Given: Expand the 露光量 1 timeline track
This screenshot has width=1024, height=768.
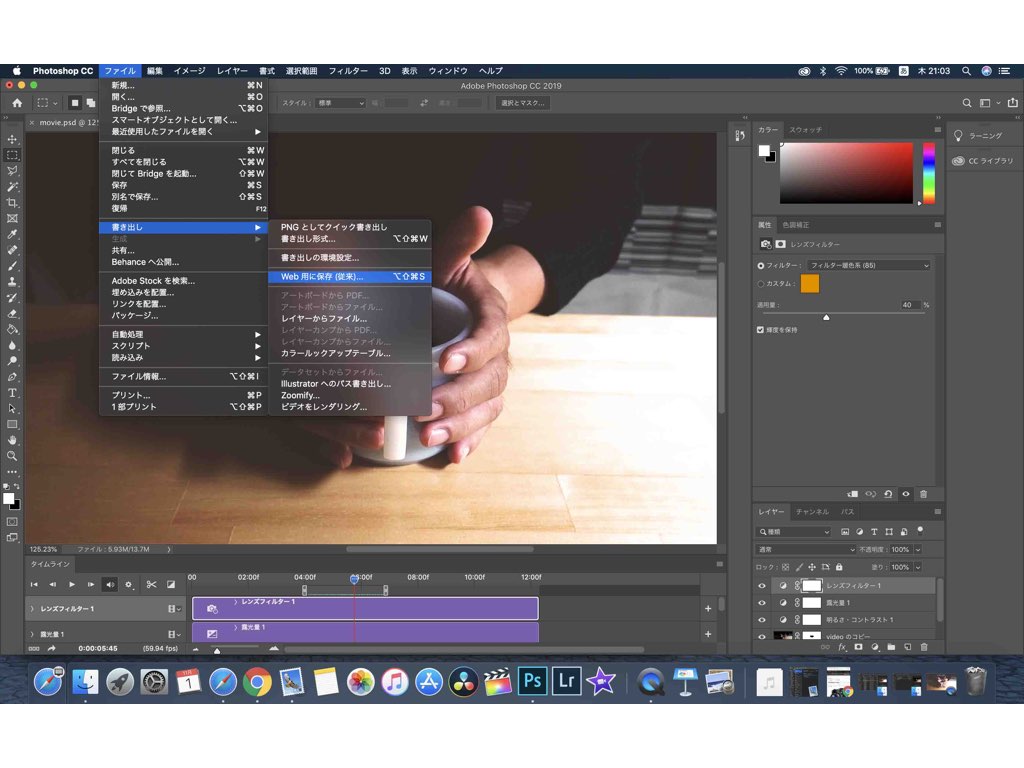Looking at the screenshot, I should coord(32,634).
